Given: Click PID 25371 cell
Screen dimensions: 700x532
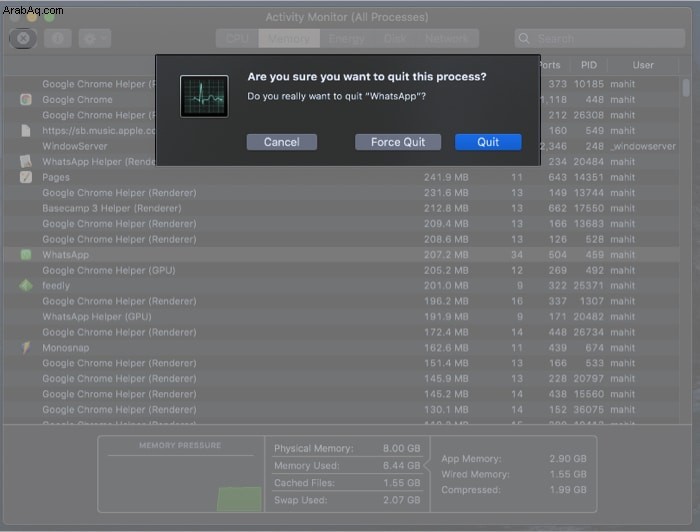Looking at the screenshot, I should click(588, 286).
